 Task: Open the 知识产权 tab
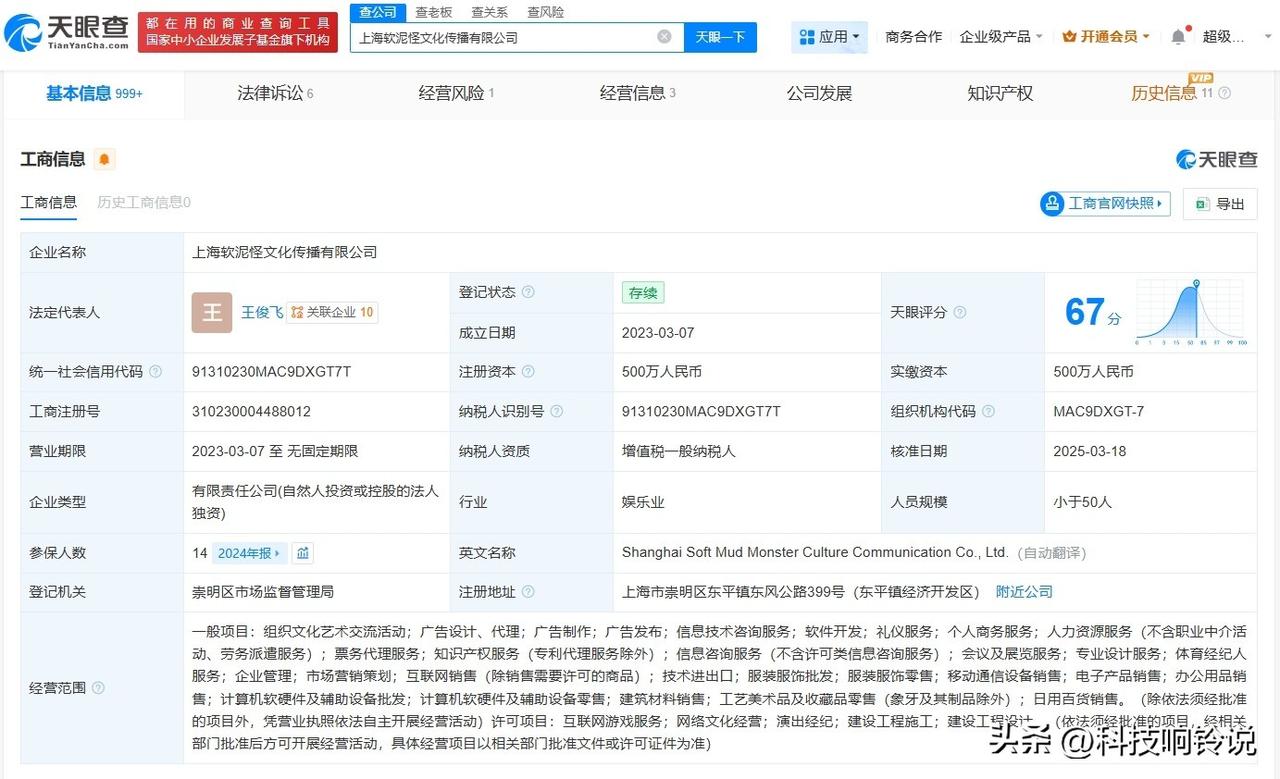click(x=1000, y=93)
